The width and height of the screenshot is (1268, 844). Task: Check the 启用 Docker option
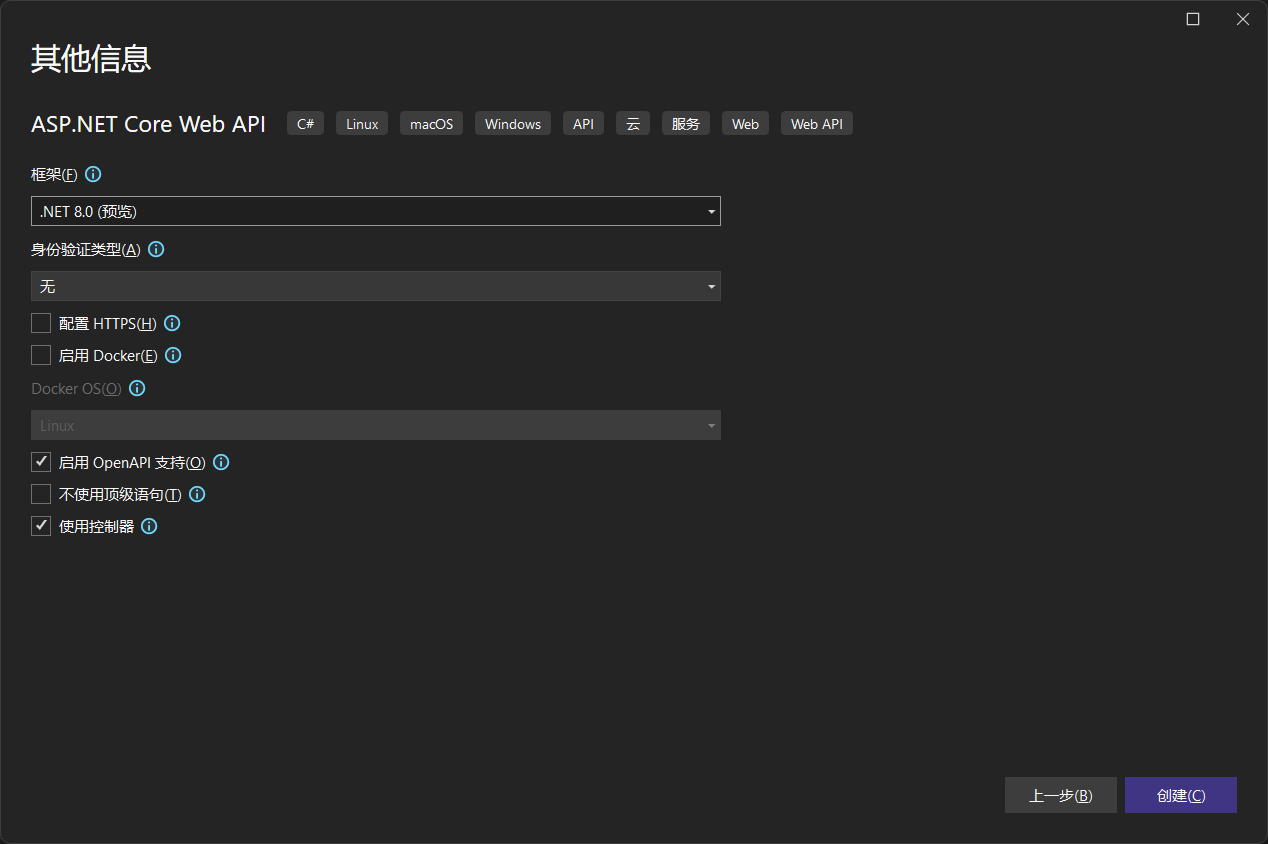click(41, 355)
